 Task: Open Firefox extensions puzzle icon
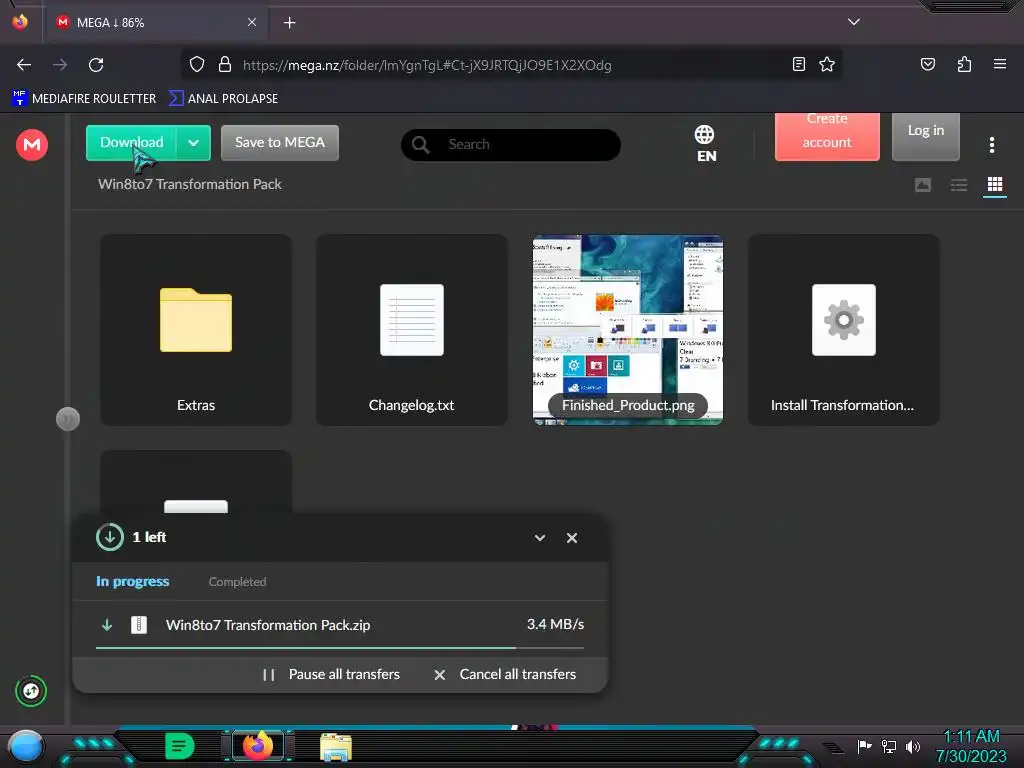pyautogui.click(x=964, y=64)
